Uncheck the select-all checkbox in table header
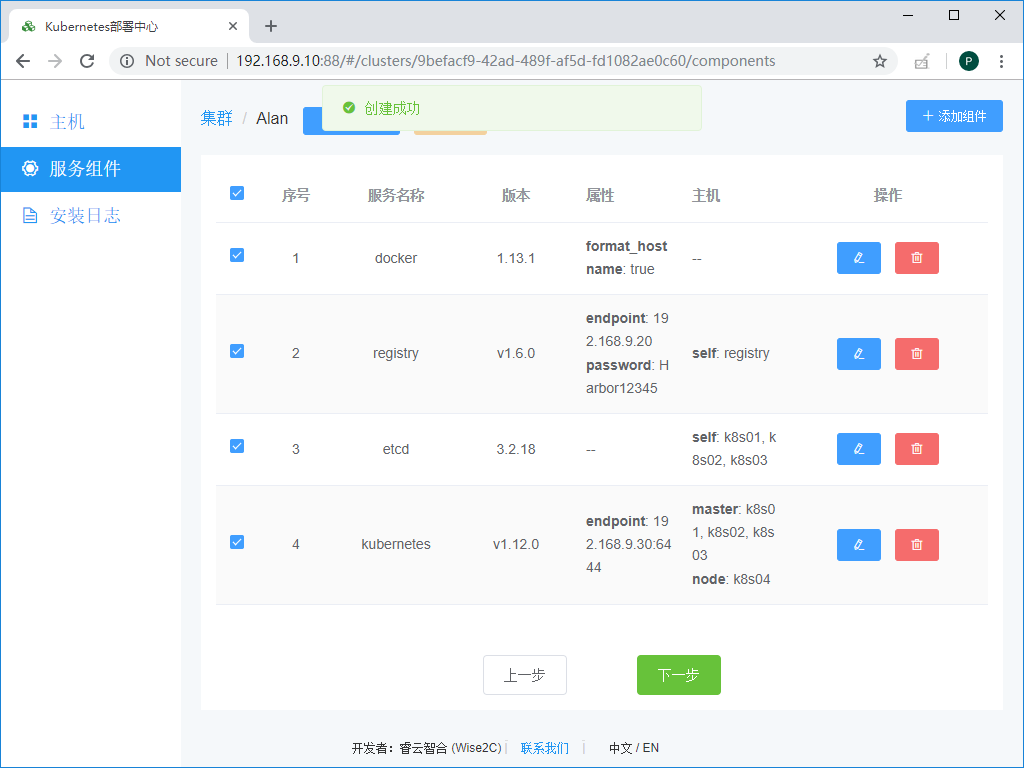Image resolution: width=1024 pixels, height=768 pixels. tap(236, 192)
